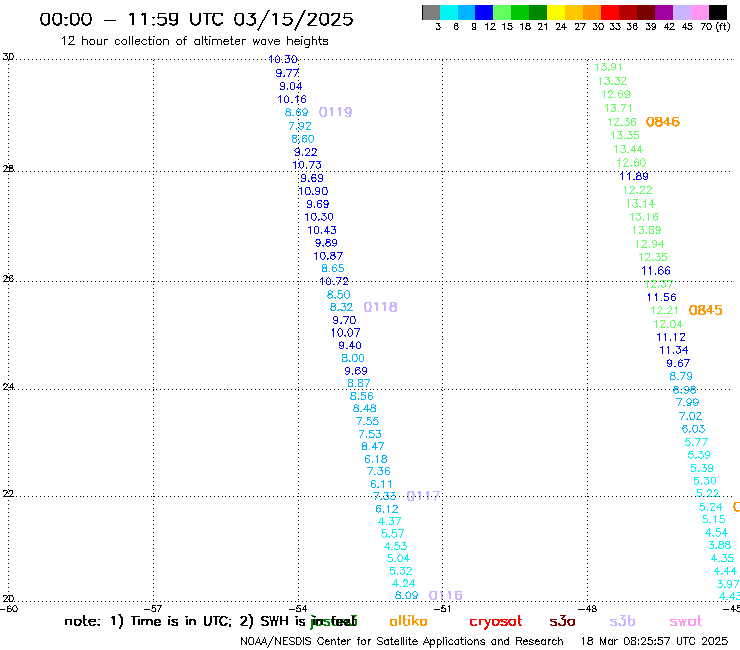Click the purple '0117' pass time label
Image resolution: width=740 pixels, height=650 pixels.
(x=423, y=496)
